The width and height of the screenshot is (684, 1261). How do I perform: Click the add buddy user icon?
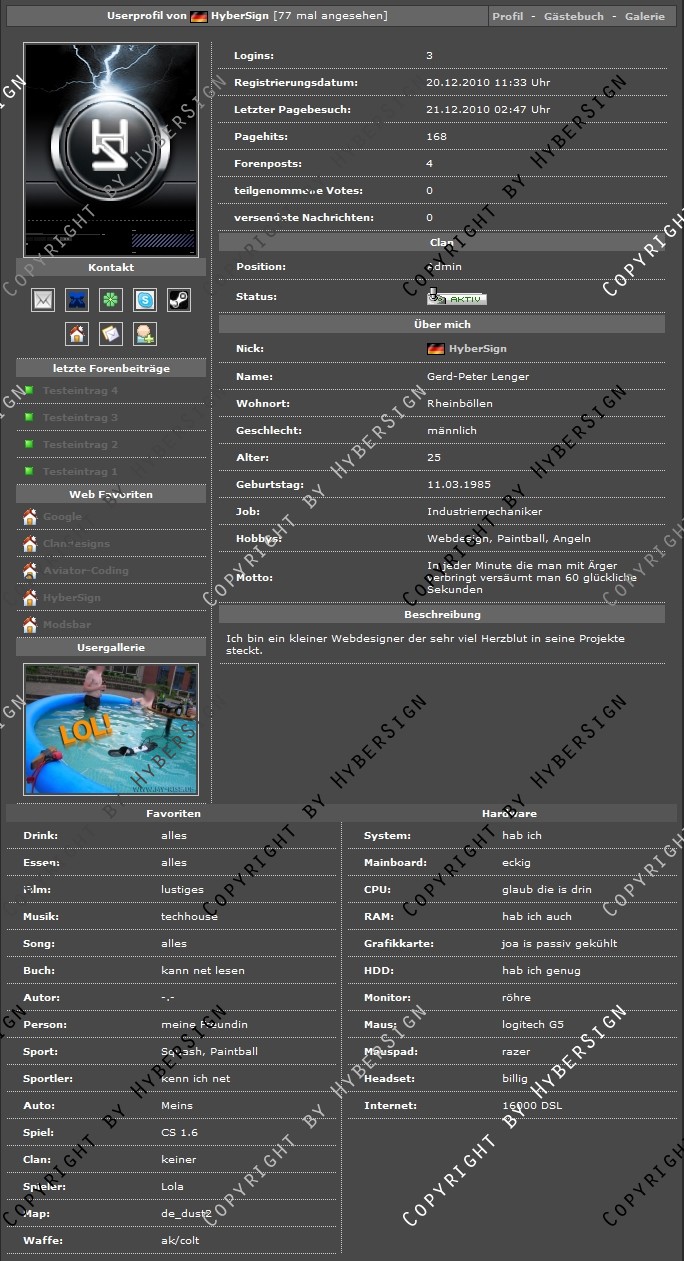[145, 334]
